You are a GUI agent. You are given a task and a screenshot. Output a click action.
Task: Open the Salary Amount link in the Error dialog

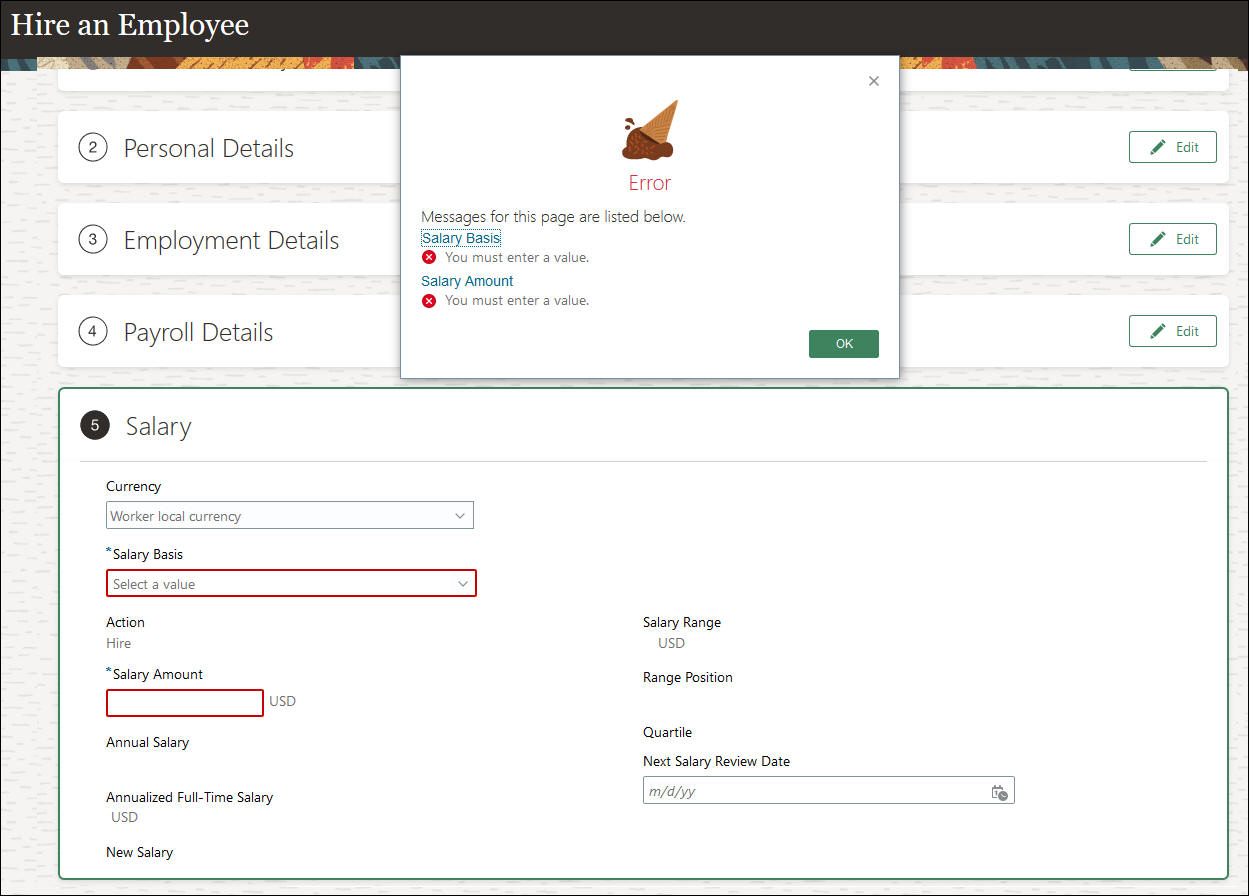pyautogui.click(x=467, y=281)
